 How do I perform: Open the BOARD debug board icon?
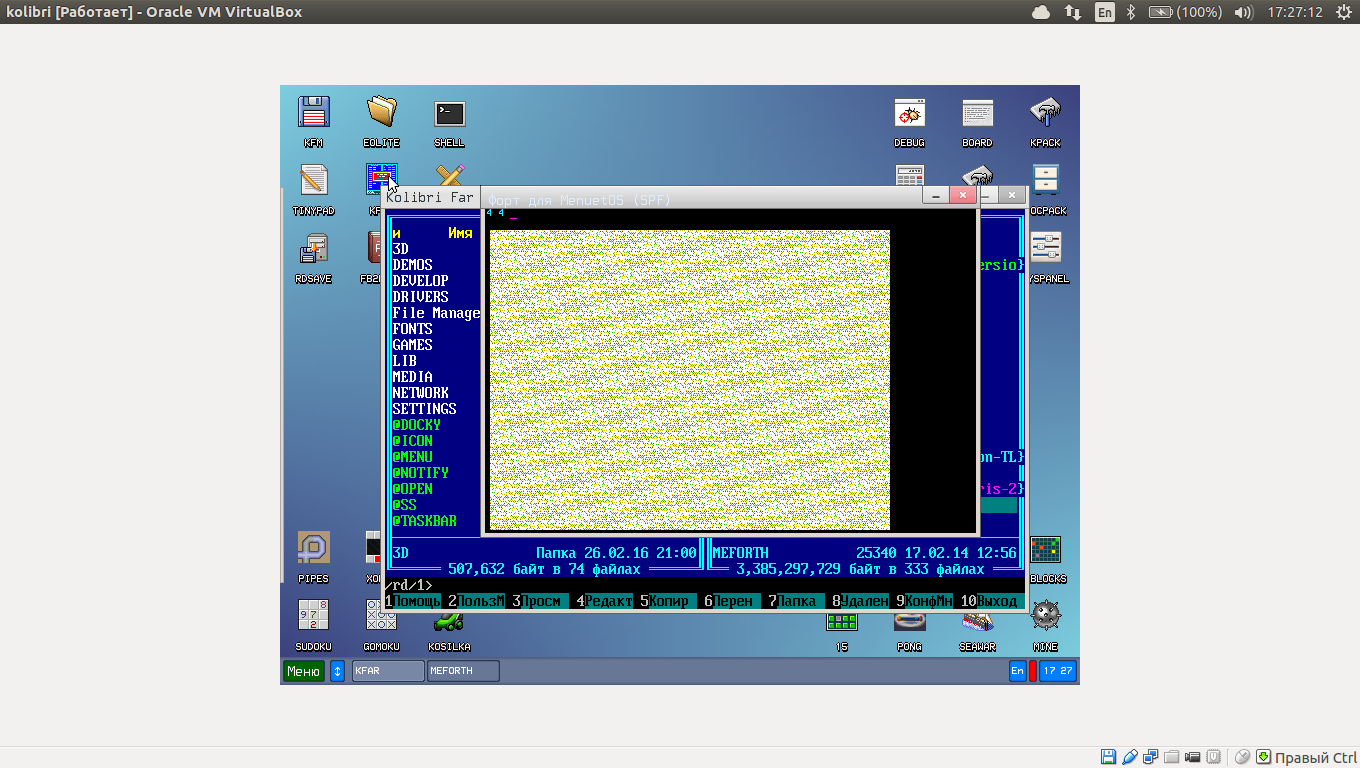977,113
